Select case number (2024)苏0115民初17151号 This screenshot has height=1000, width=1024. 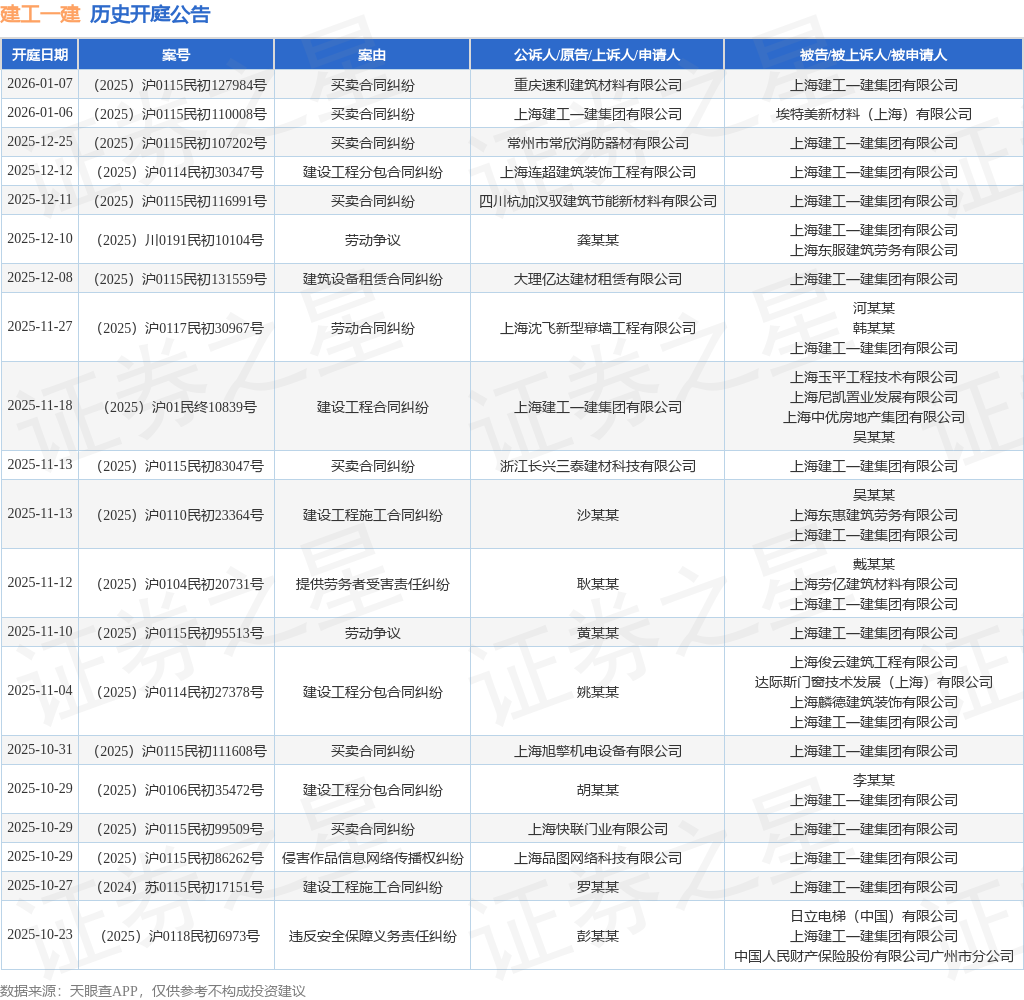pos(180,887)
